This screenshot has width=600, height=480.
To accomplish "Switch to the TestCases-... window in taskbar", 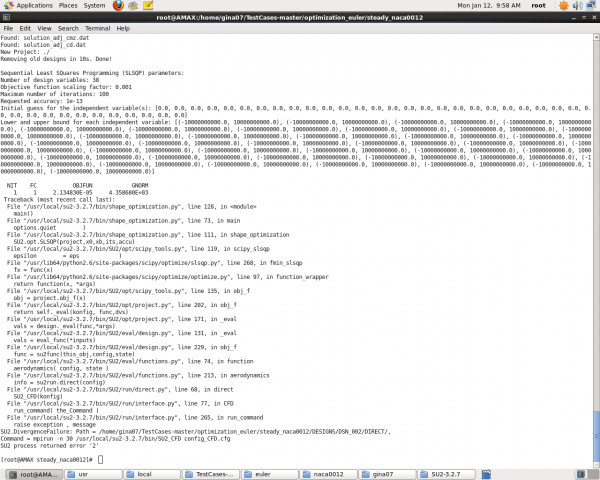I will click(211, 474).
